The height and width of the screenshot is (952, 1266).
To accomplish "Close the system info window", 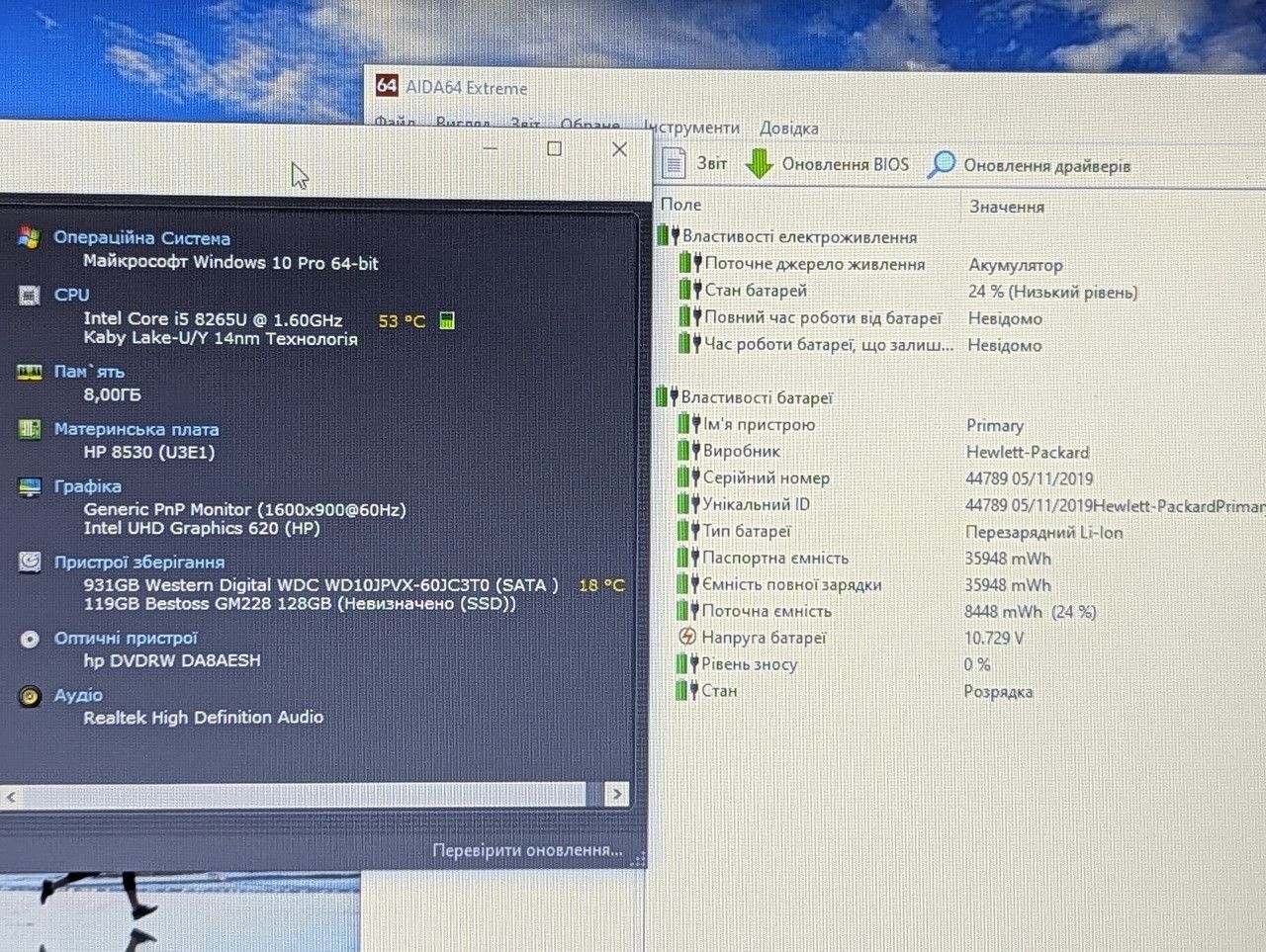I will pos(619,149).
